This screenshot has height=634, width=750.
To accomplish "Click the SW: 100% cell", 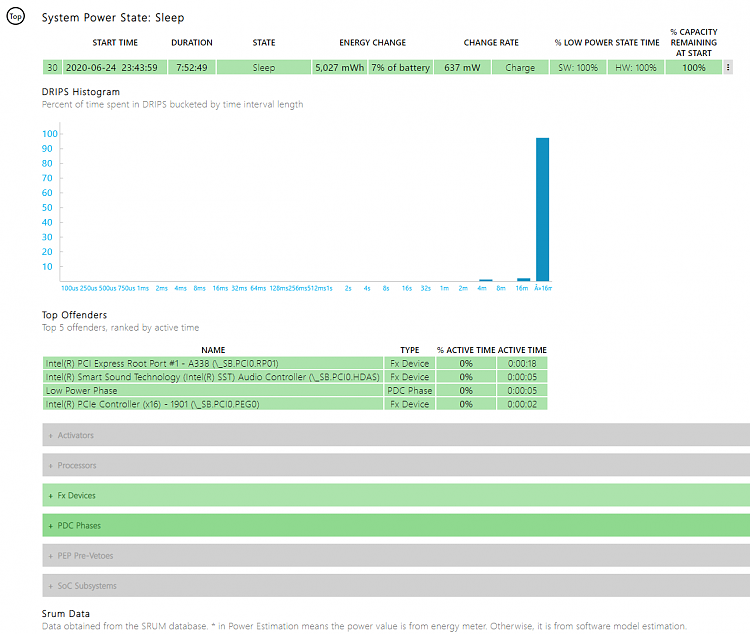I will [578, 67].
